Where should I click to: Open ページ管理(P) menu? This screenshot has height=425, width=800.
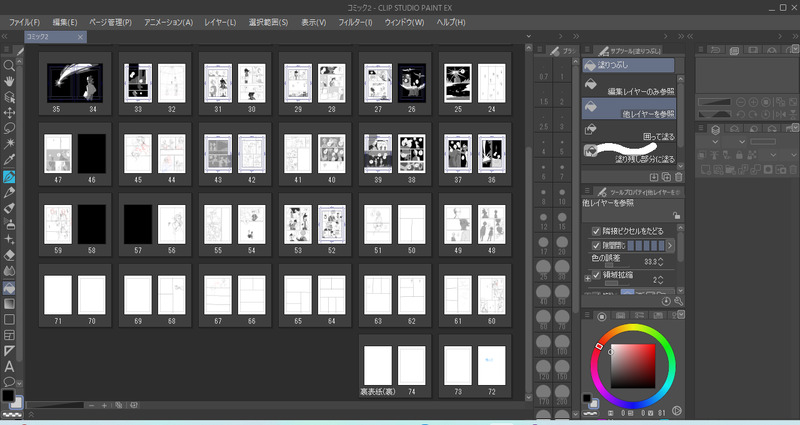point(110,22)
